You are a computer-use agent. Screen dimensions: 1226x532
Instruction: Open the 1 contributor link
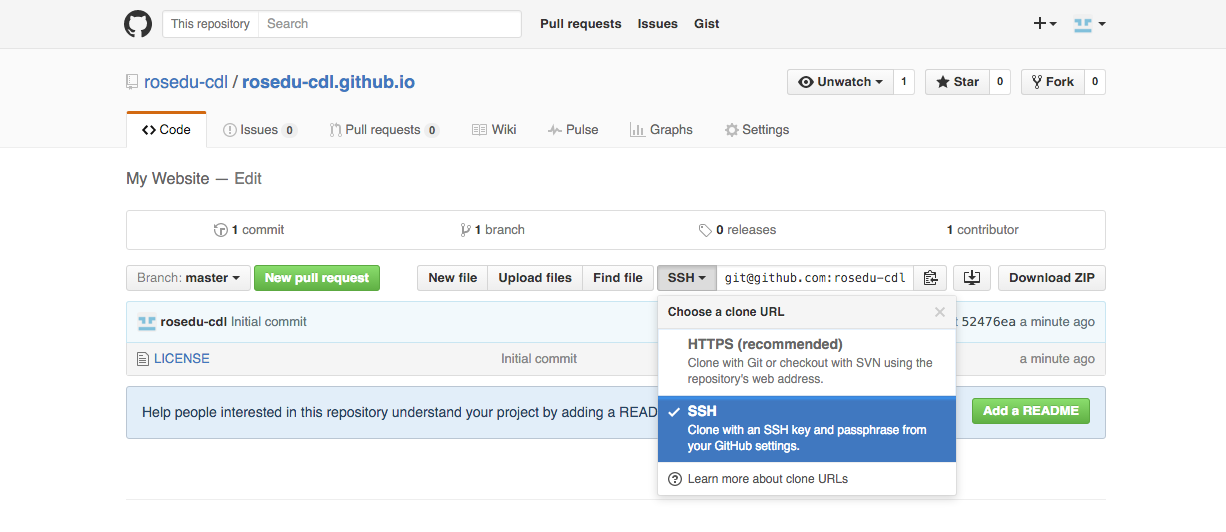coord(983,230)
